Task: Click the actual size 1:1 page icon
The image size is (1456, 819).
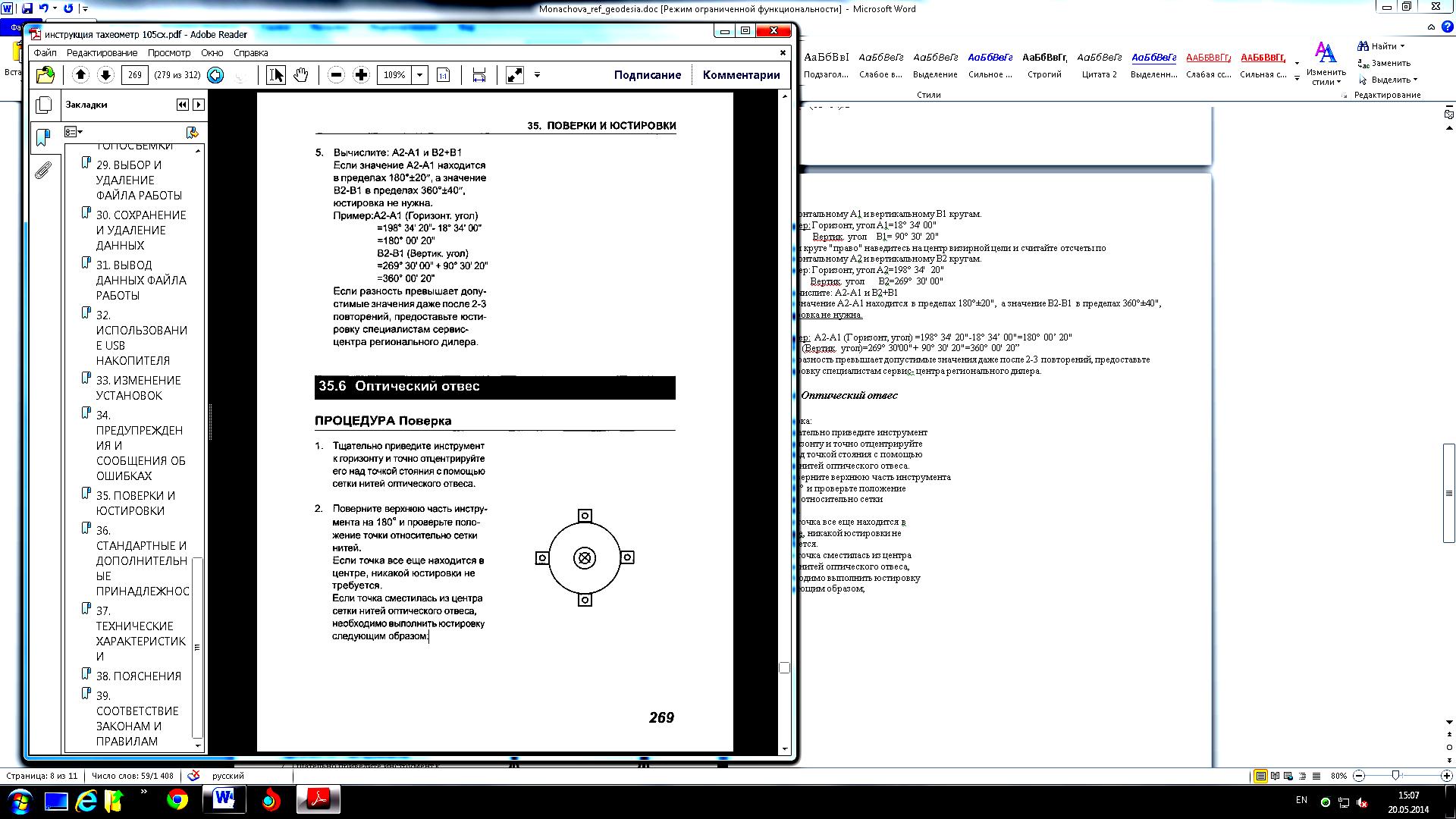Action: pyautogui.click(x=444, y=74)
